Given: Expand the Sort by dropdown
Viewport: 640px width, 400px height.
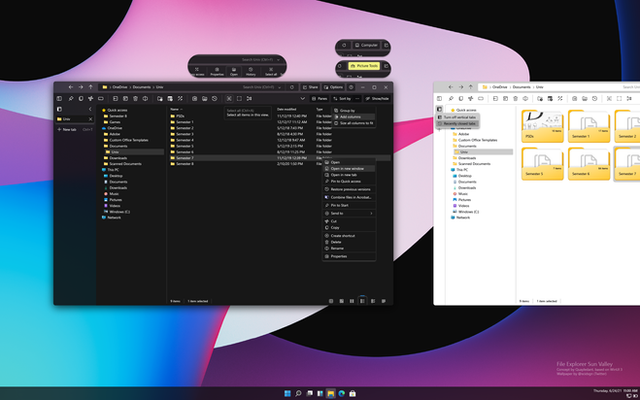Looking at the screenshot, I should [344, 99].
